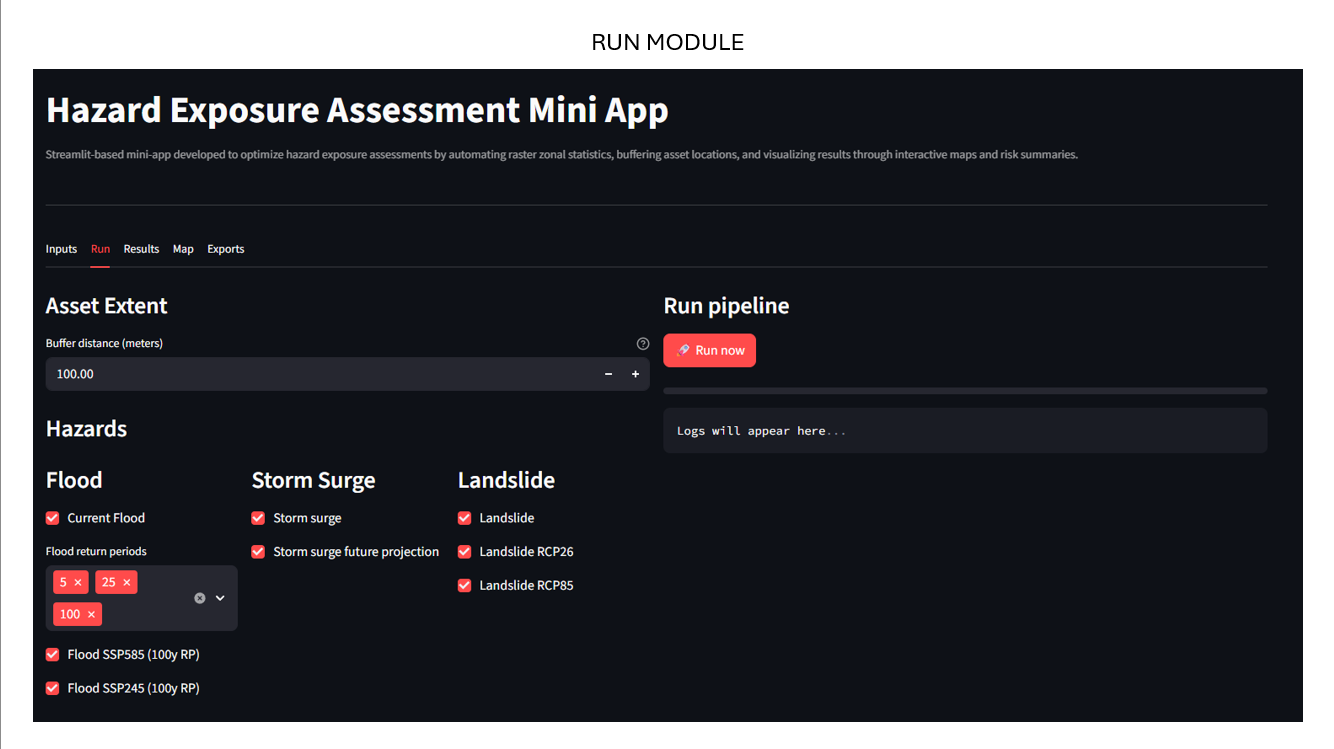Increase buffer distance with plus icon
The width and height of the screenshot is (1334, 749).
tap(635, 374)
